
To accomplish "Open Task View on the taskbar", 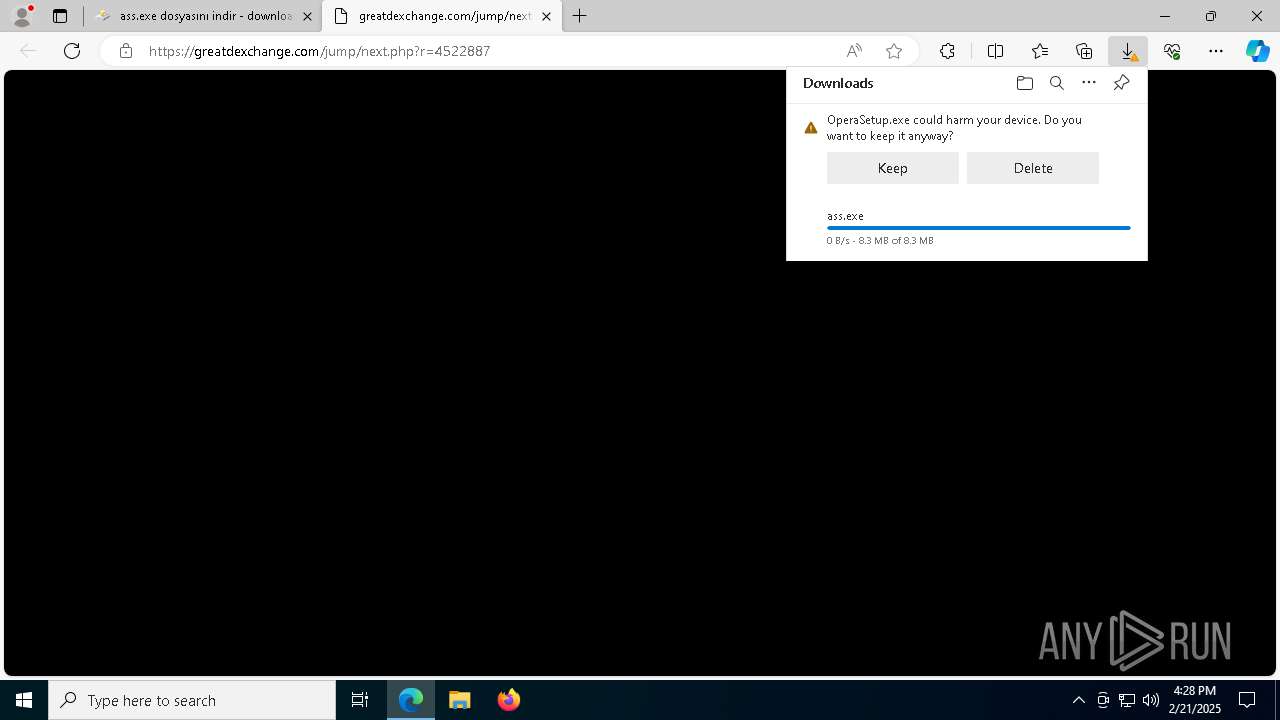I will coord(360,700).
